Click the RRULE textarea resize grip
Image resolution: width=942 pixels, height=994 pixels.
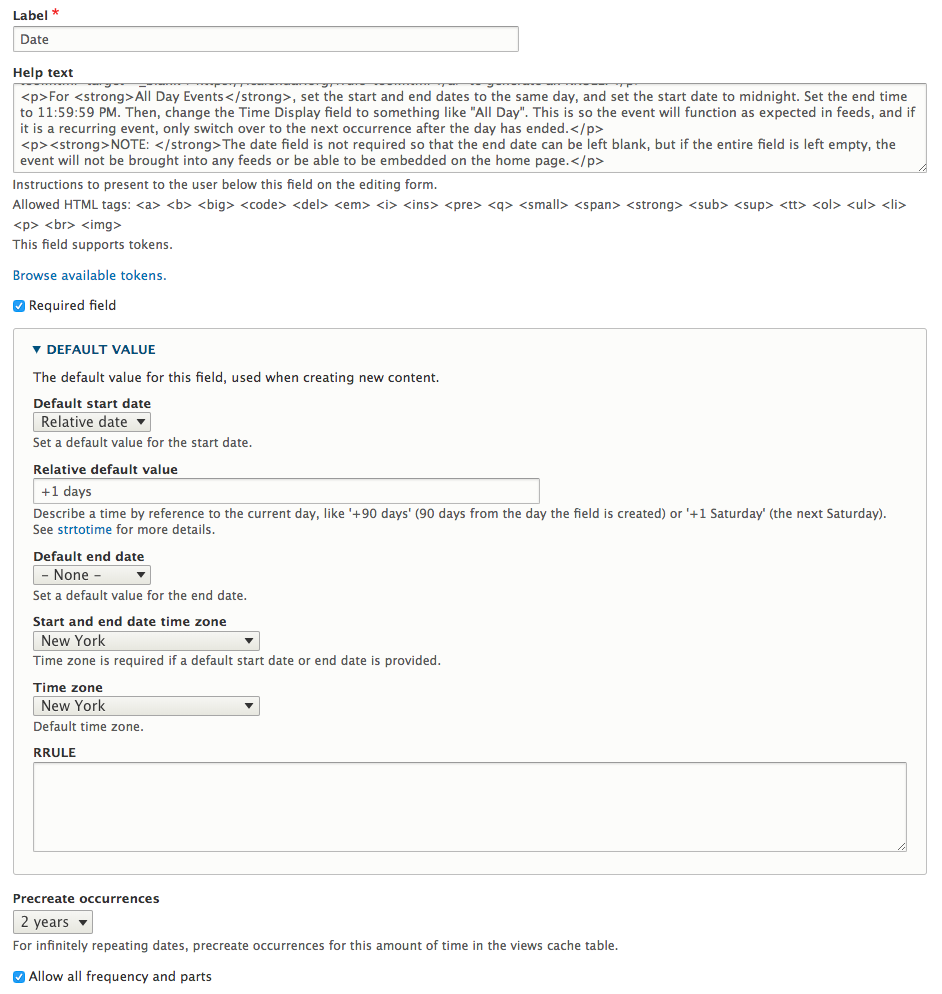(901, 846)
